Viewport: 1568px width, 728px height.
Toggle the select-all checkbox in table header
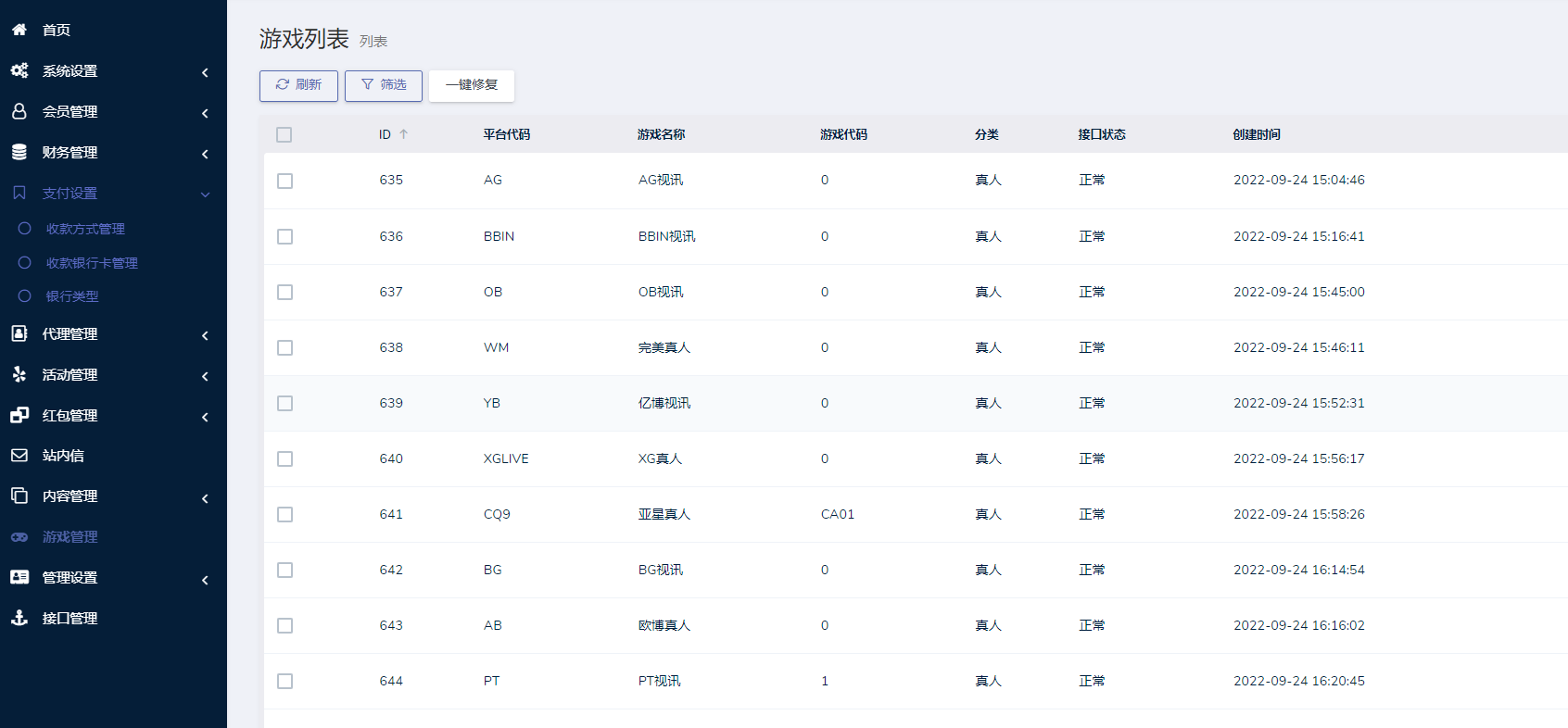point(284,134)
